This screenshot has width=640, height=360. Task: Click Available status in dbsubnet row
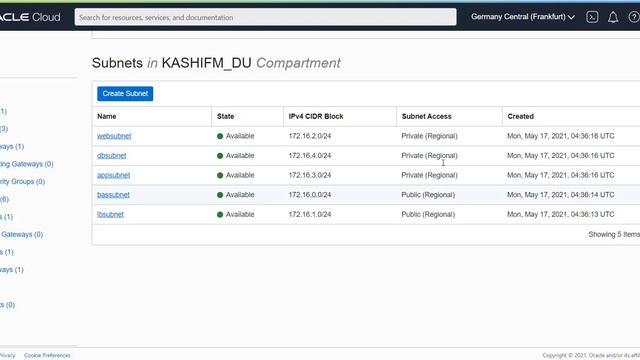tap(236, 156)
